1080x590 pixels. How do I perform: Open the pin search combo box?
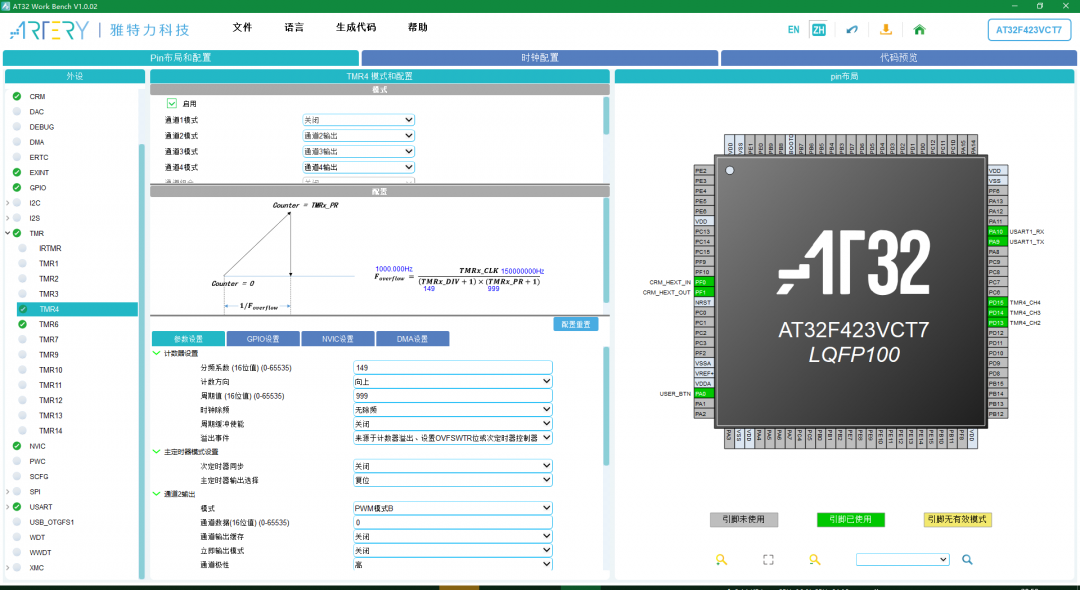pyautogui.click(x=902, y=560)
